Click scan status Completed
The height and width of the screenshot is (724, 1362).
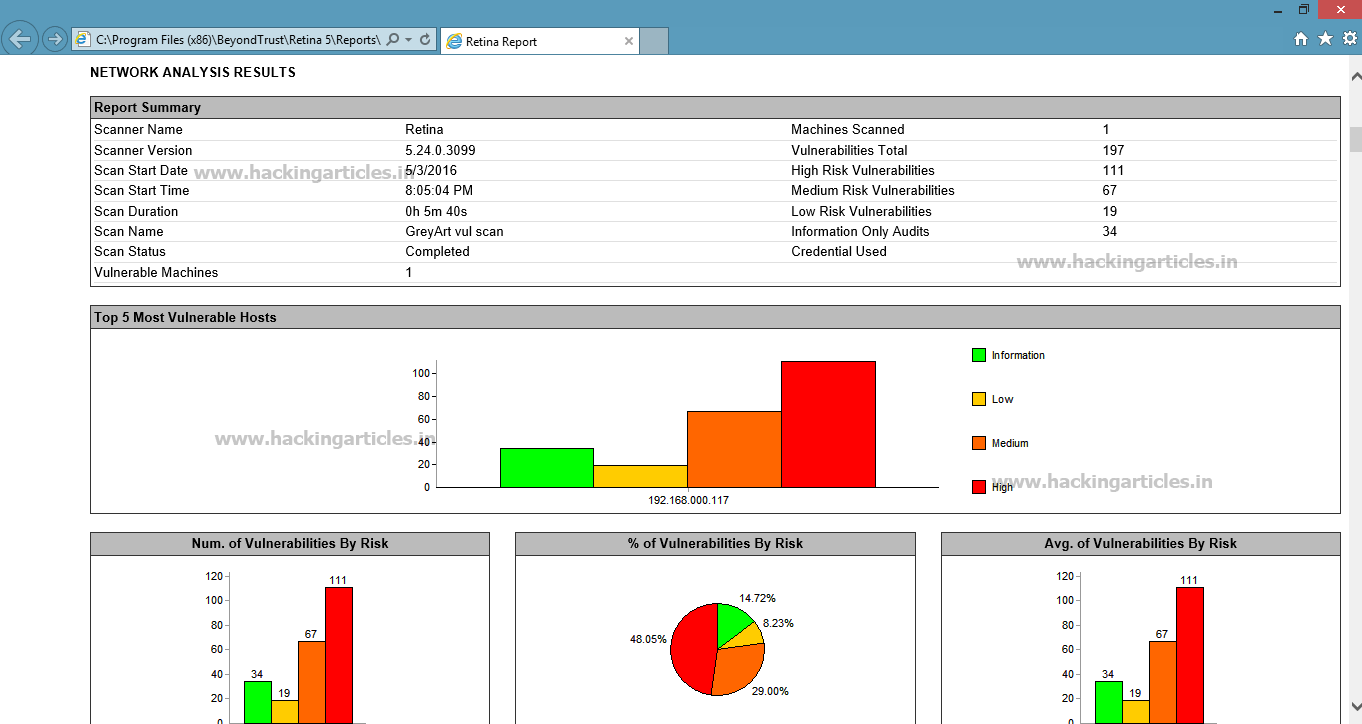click(437, 251)
